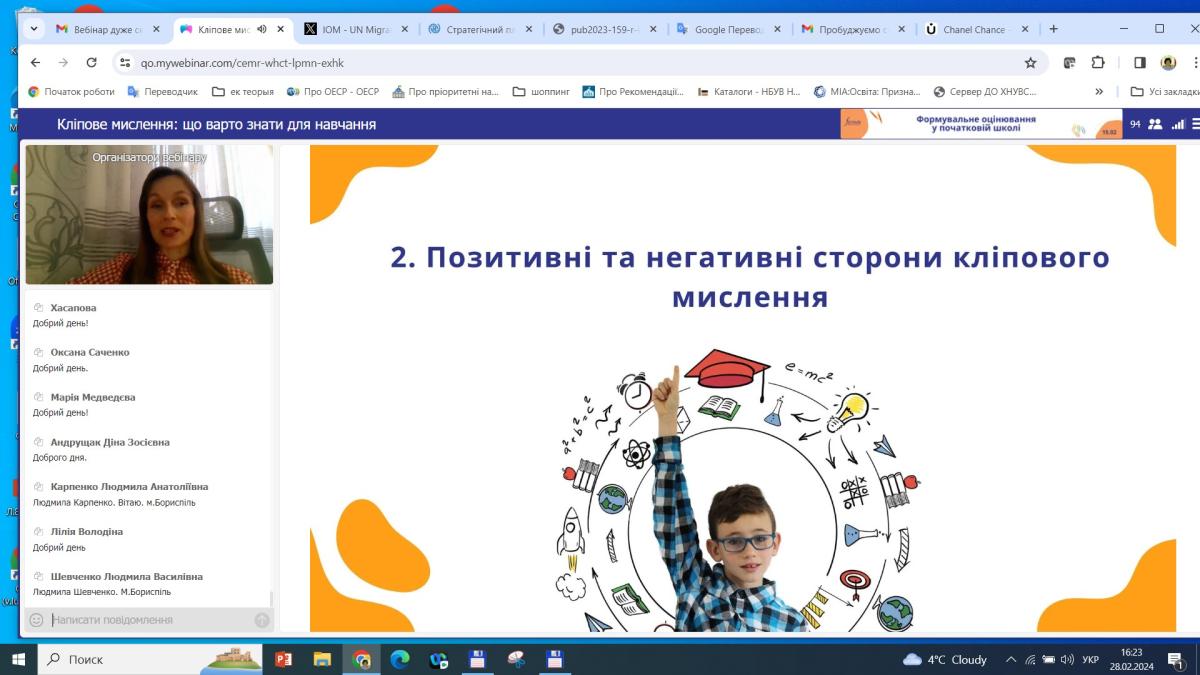The image size is (1200, 675).
Task: Bookmark this page with the star icon
Action: 1030,62
